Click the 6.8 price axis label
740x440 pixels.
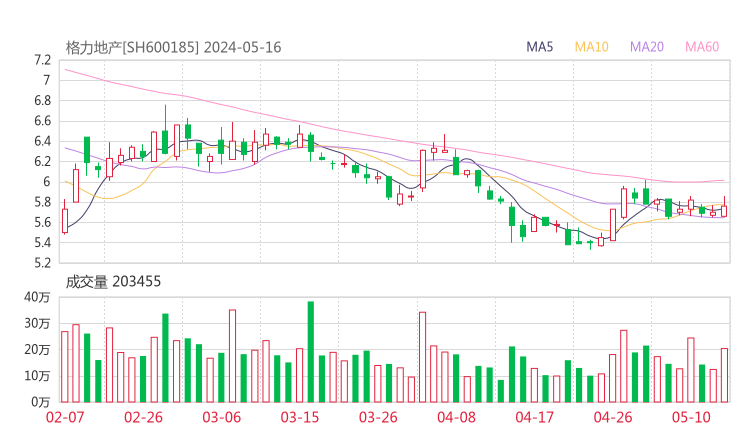[42, 101]
